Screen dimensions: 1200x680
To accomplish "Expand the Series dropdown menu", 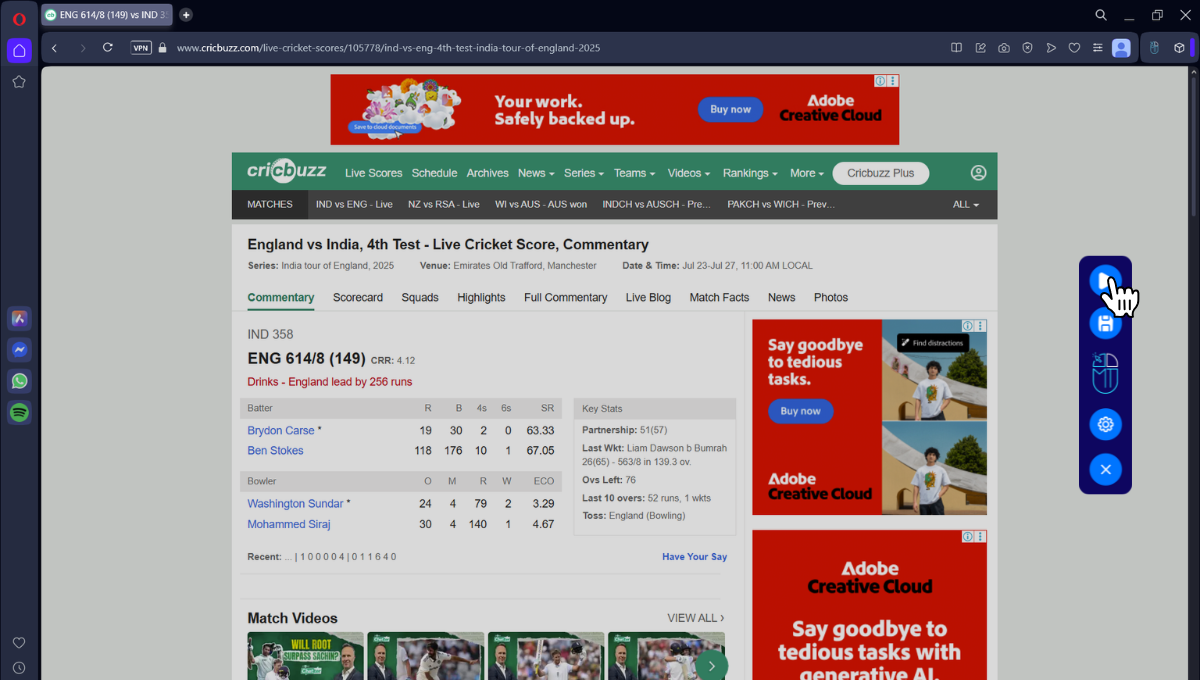I will (583, 173).
